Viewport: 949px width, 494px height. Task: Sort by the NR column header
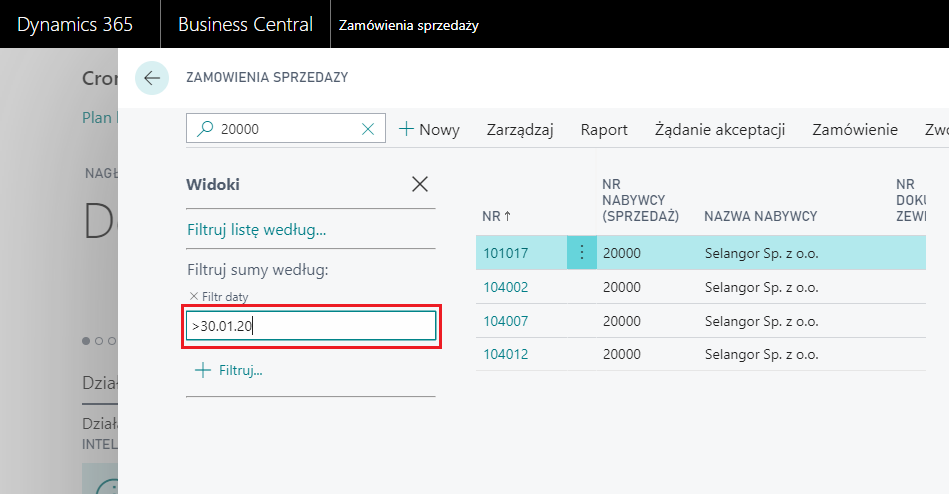pos(496,216)
